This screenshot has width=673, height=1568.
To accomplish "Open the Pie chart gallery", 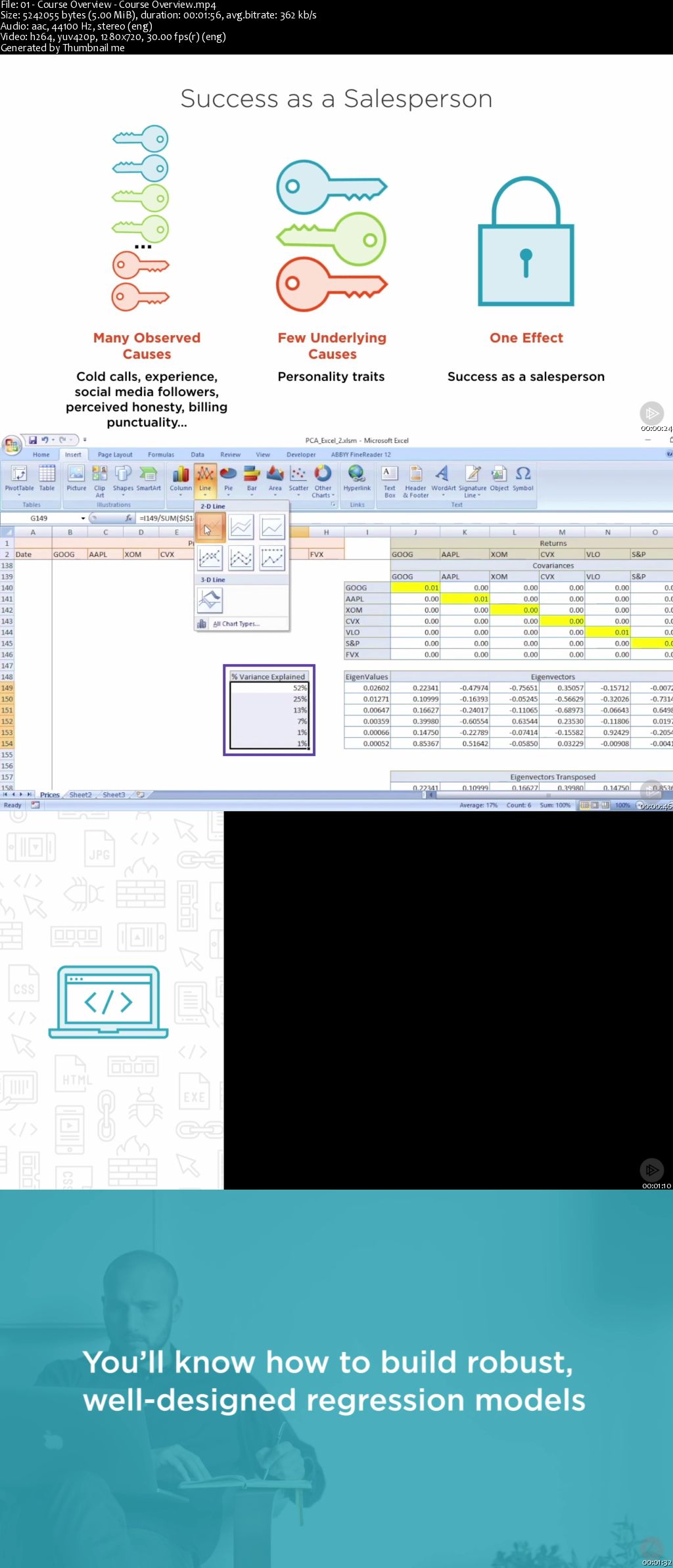I will pyautogui.click(x=228, y=480).
